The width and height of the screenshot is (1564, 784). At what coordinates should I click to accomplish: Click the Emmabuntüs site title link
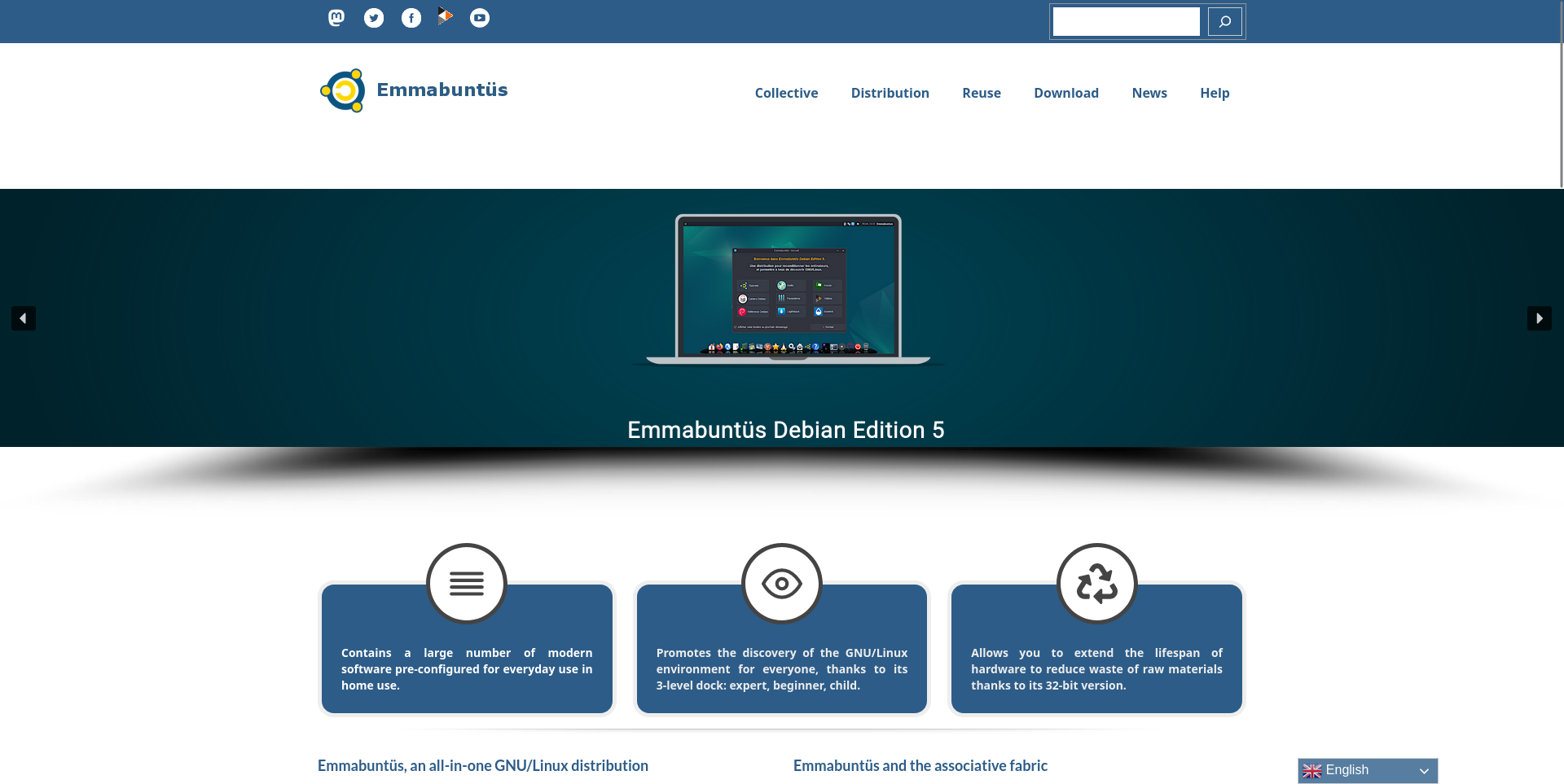click(x=442, y=90)
